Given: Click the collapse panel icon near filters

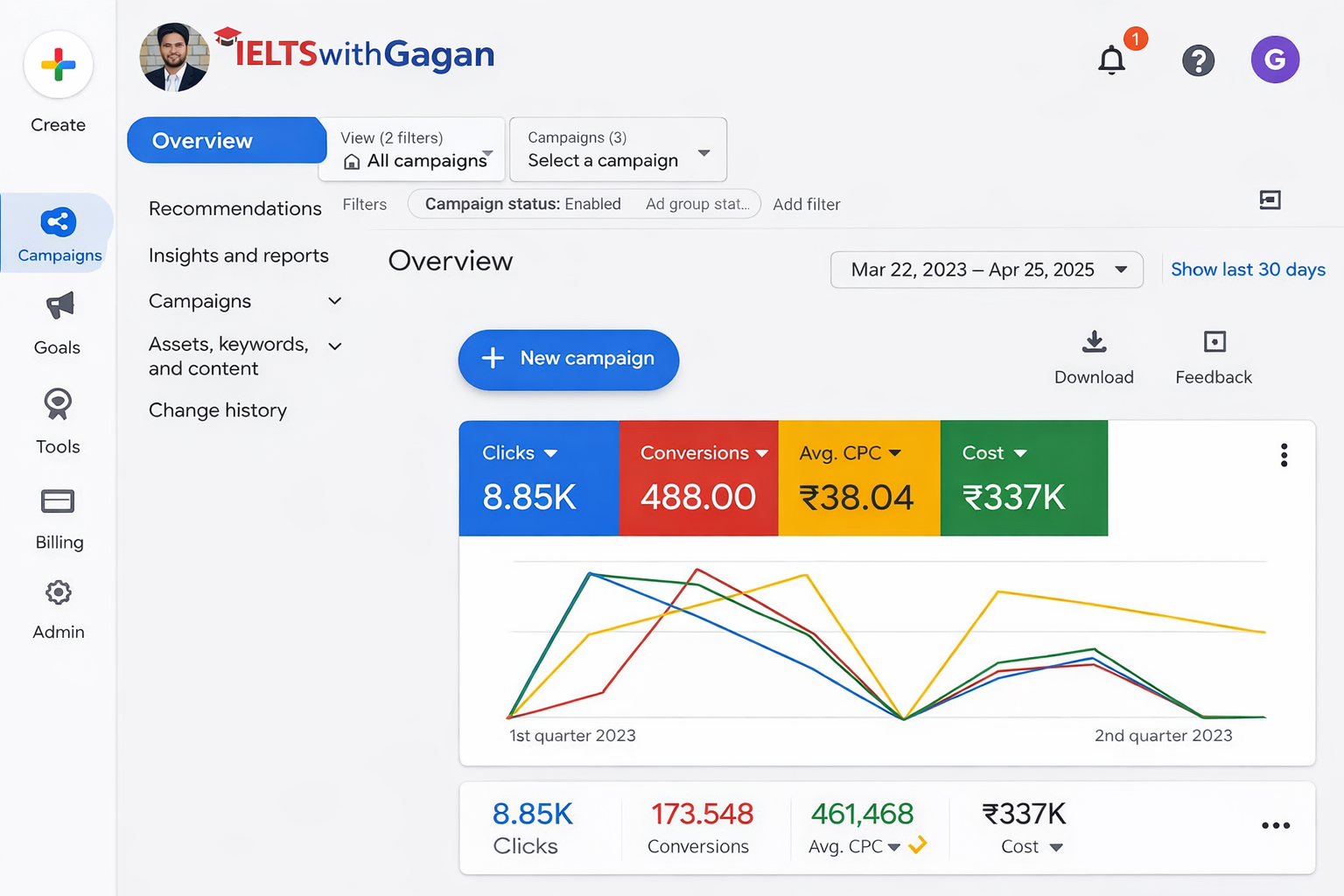Looking at the screenshot, I should 1270,200.
